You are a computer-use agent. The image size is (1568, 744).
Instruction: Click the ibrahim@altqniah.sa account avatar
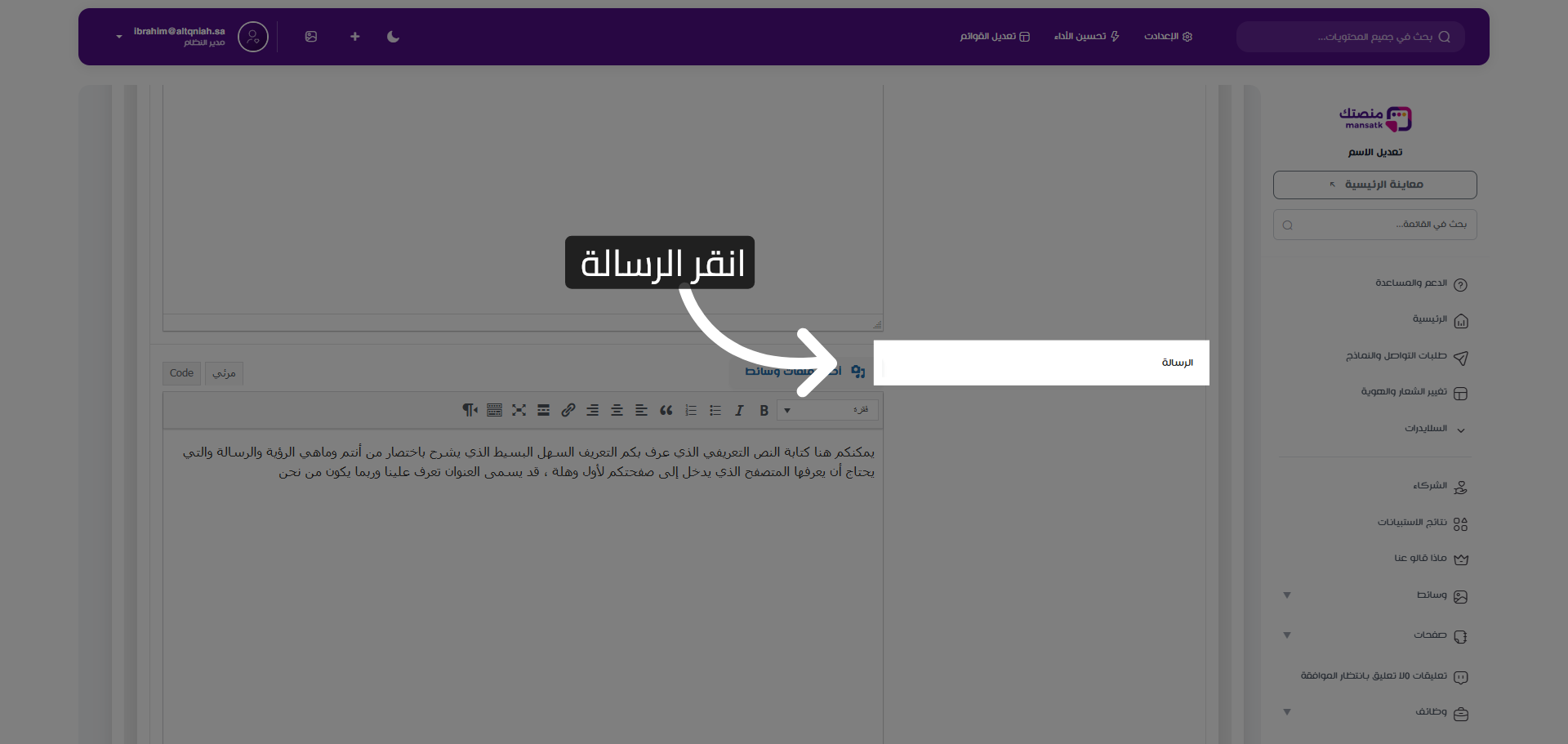[252, 37]
